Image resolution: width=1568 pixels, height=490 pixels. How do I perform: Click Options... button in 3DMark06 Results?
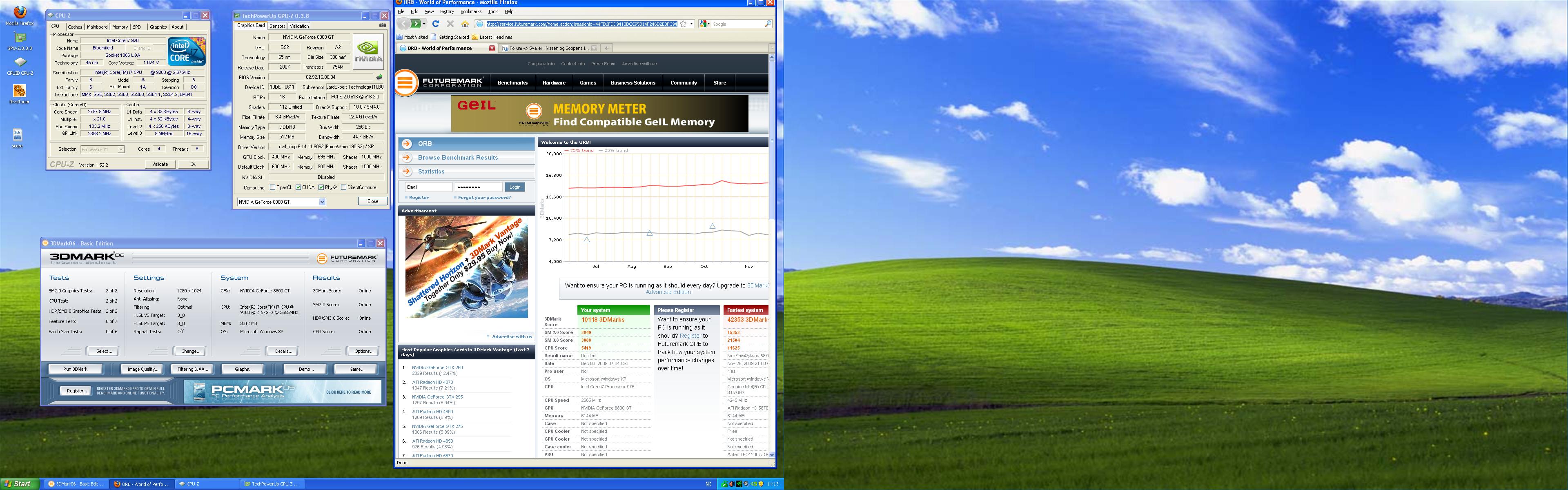[363, 351]
